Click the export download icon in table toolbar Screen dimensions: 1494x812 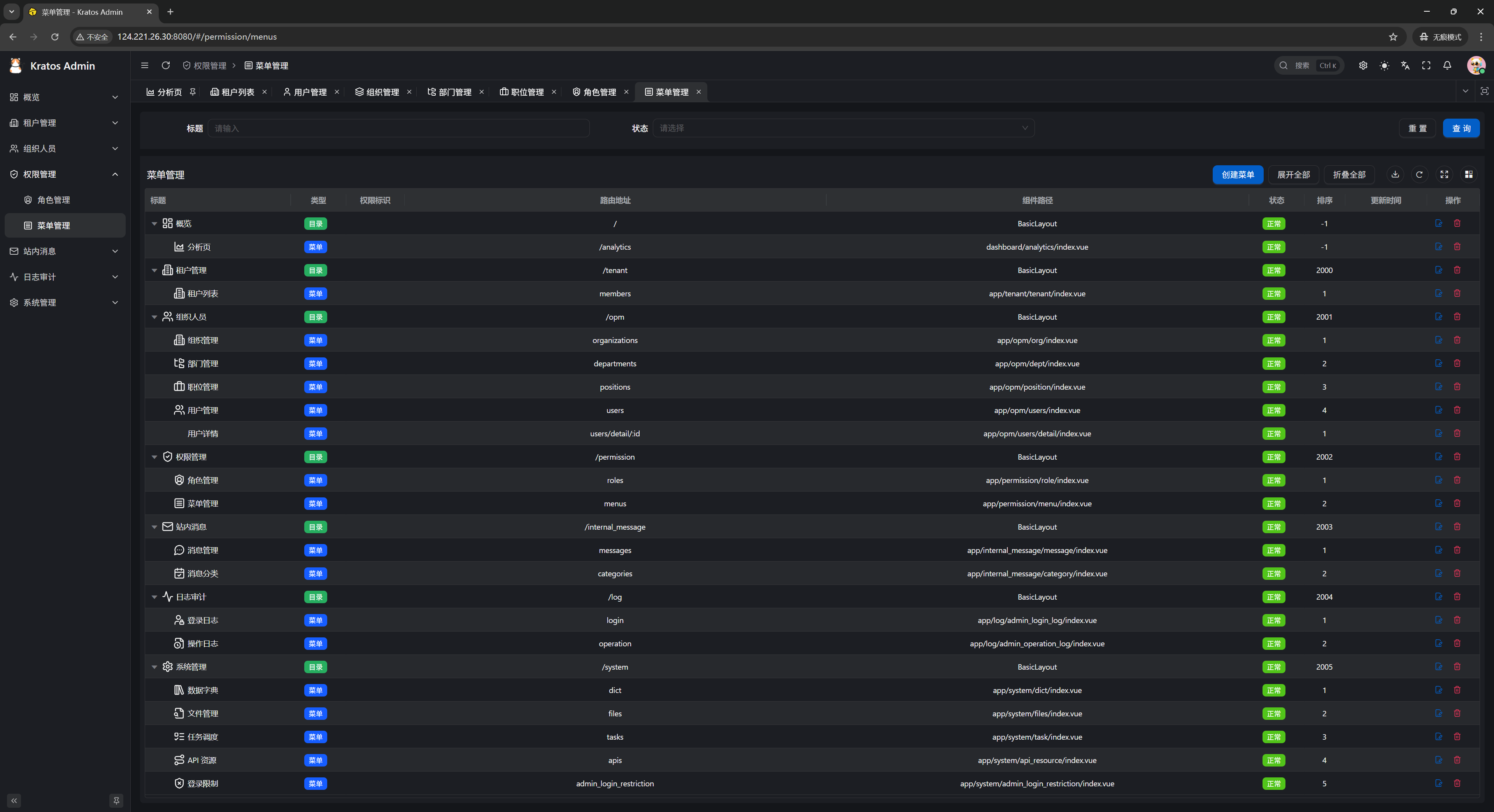point(1396,175)
